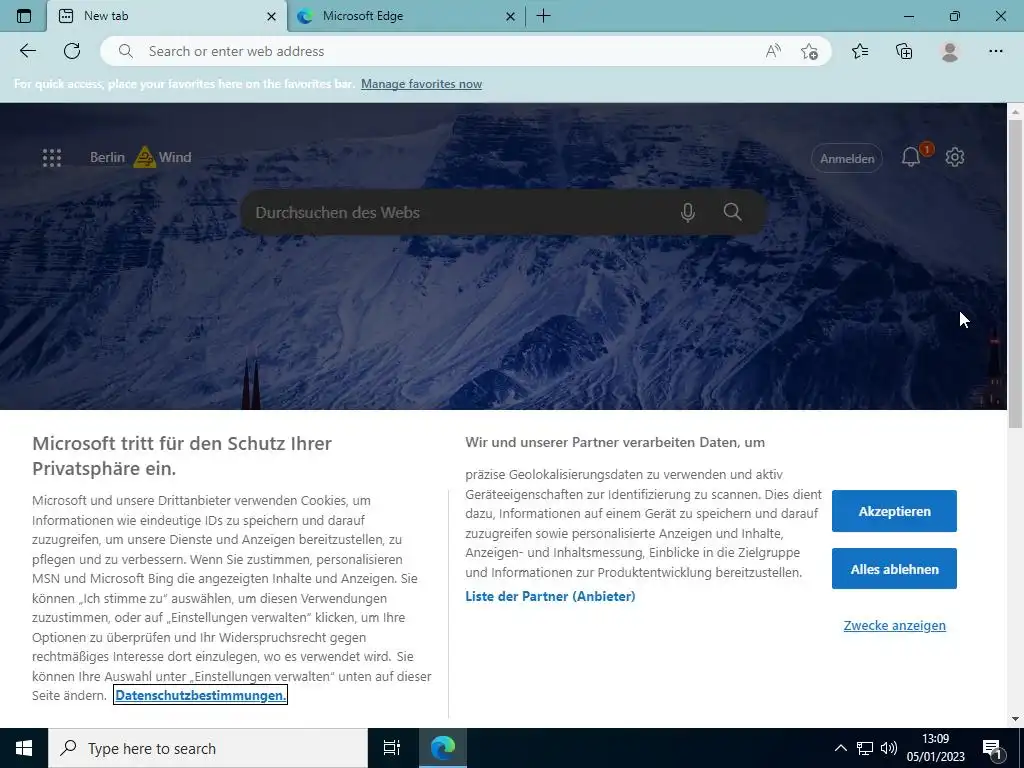This screenshot has height=768, width=1024.
Task: Click the Akzeptieren button
Action: click(x=894, y=511)
